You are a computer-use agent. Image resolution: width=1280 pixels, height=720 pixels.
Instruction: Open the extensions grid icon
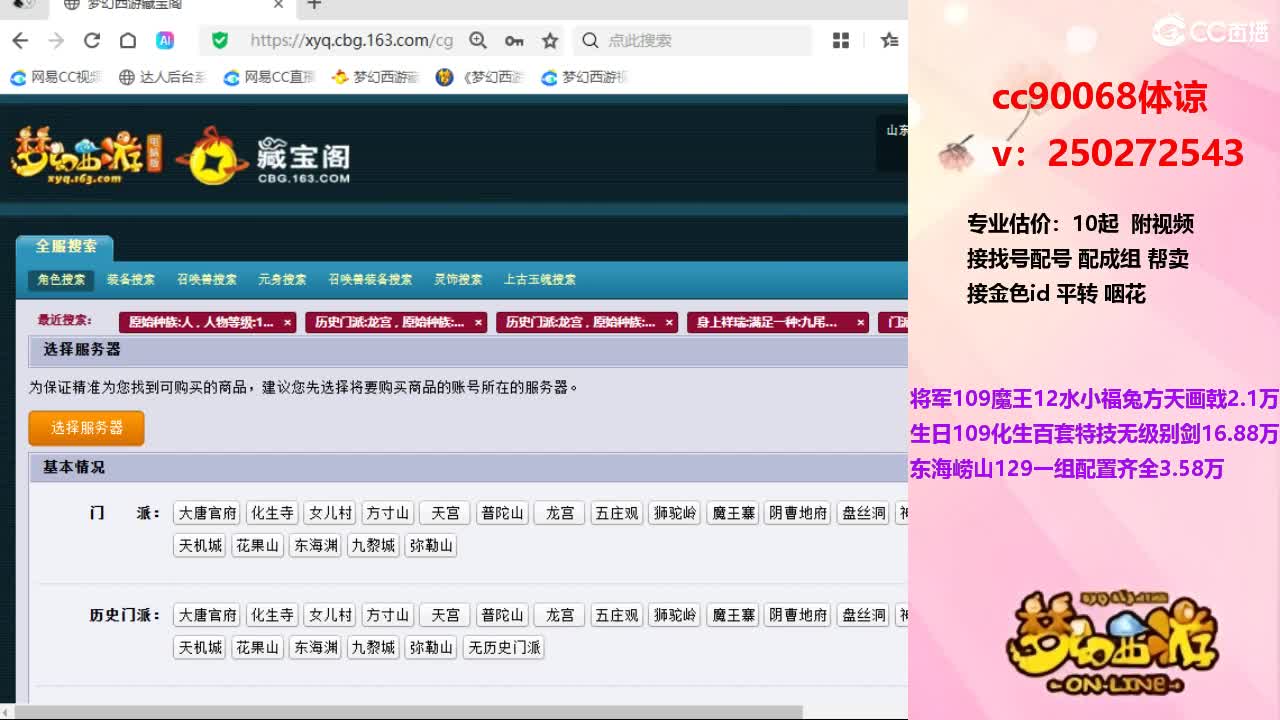[x=841, y=40]
